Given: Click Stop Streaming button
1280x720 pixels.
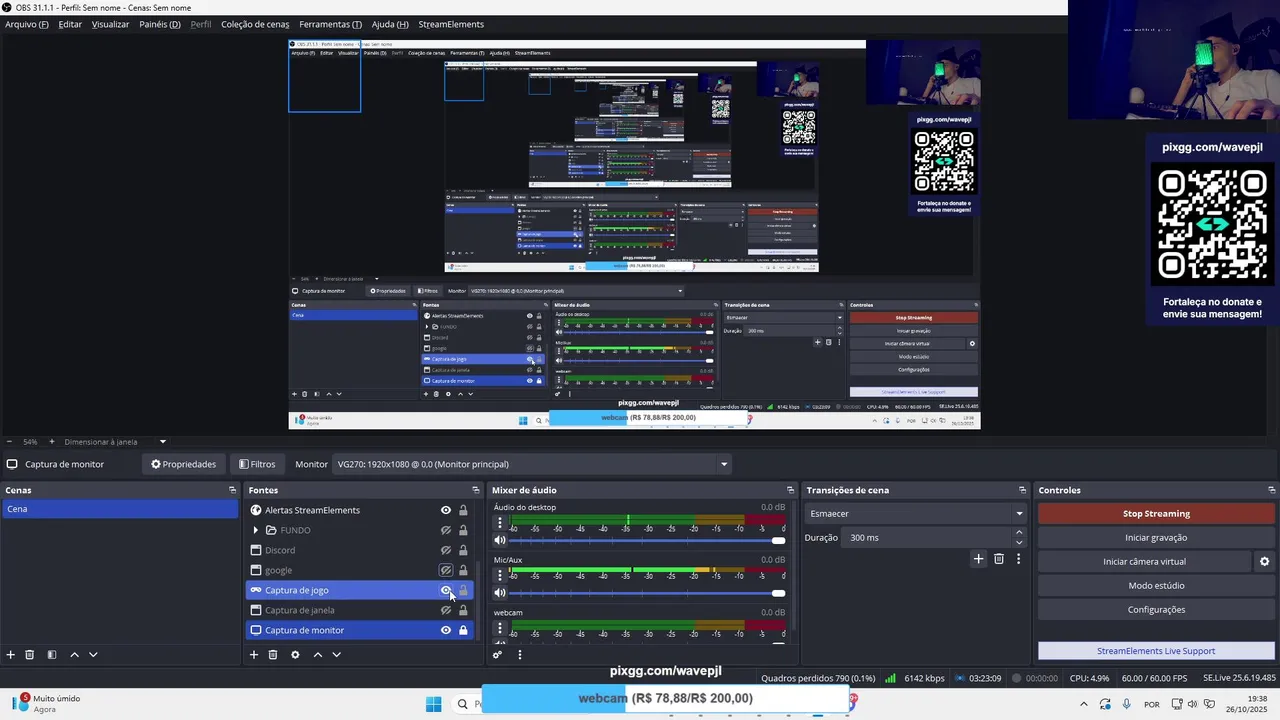Looking at the screenshot, I should coord(1156,514).
